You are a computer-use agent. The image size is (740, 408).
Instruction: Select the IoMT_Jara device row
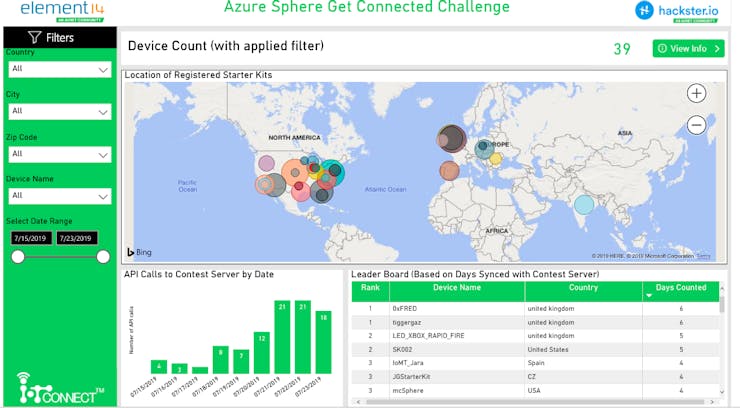coord(535,363)
